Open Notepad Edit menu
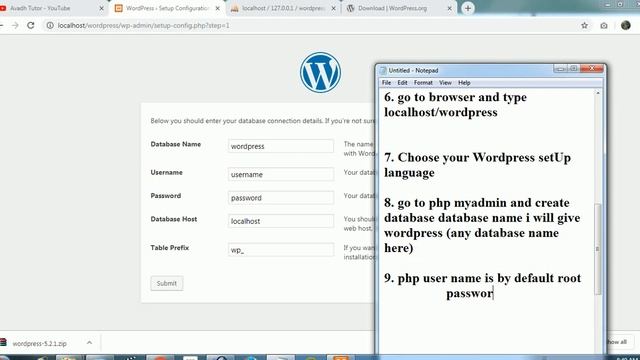Viewport: 640px width, 360px height. tap(402, 82)
